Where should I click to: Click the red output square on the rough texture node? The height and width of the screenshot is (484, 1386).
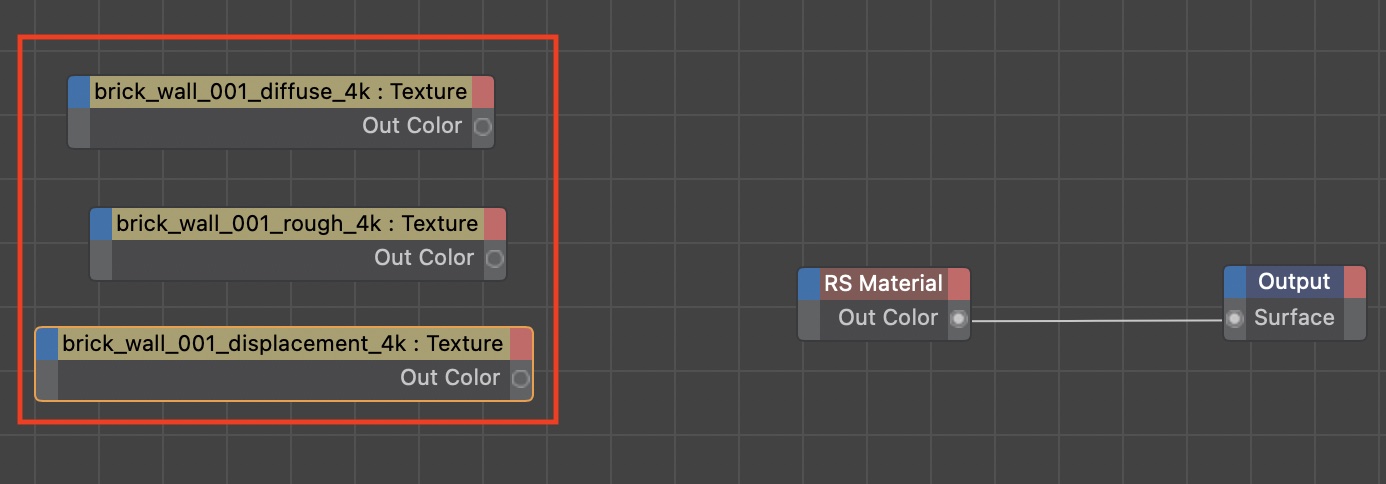pos(495,224)
